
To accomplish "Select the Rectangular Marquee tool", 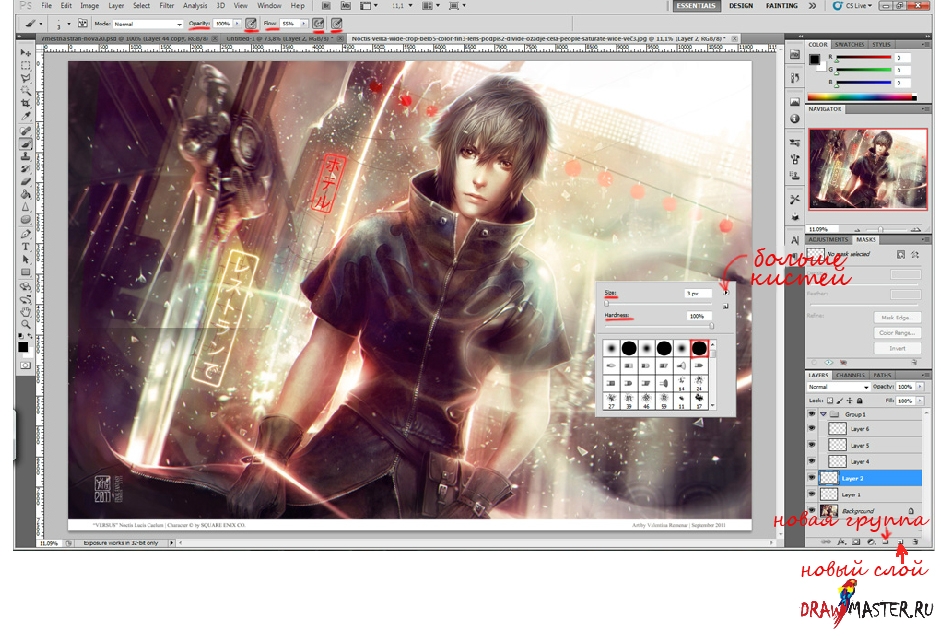I will pos(25,65).
